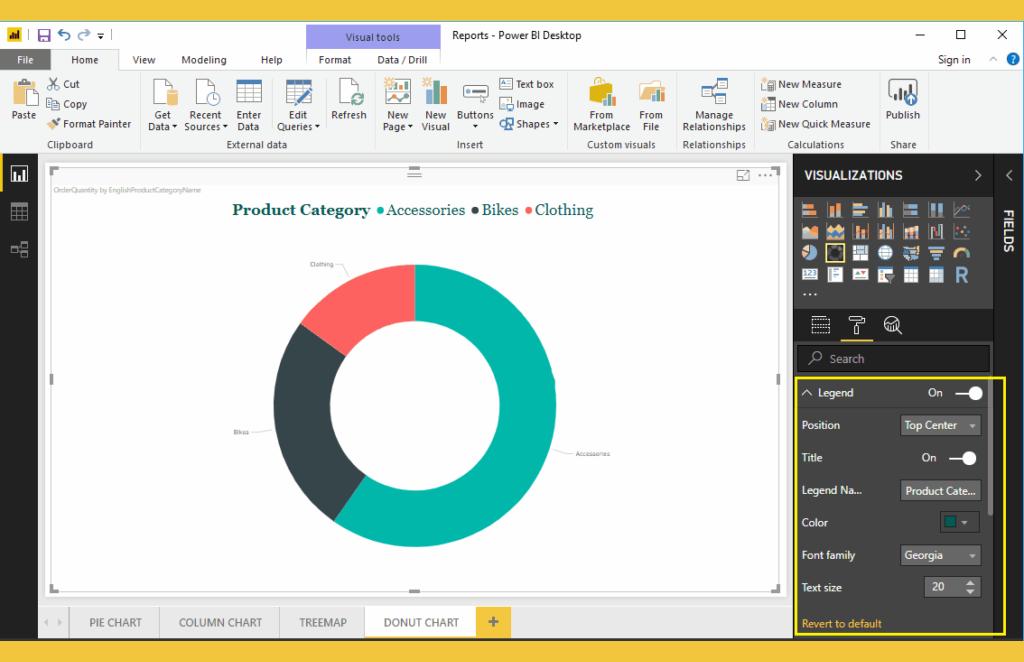Open the legend Color picker dropdown
The image size is (1024, 662).
click(x=959, y=522)
